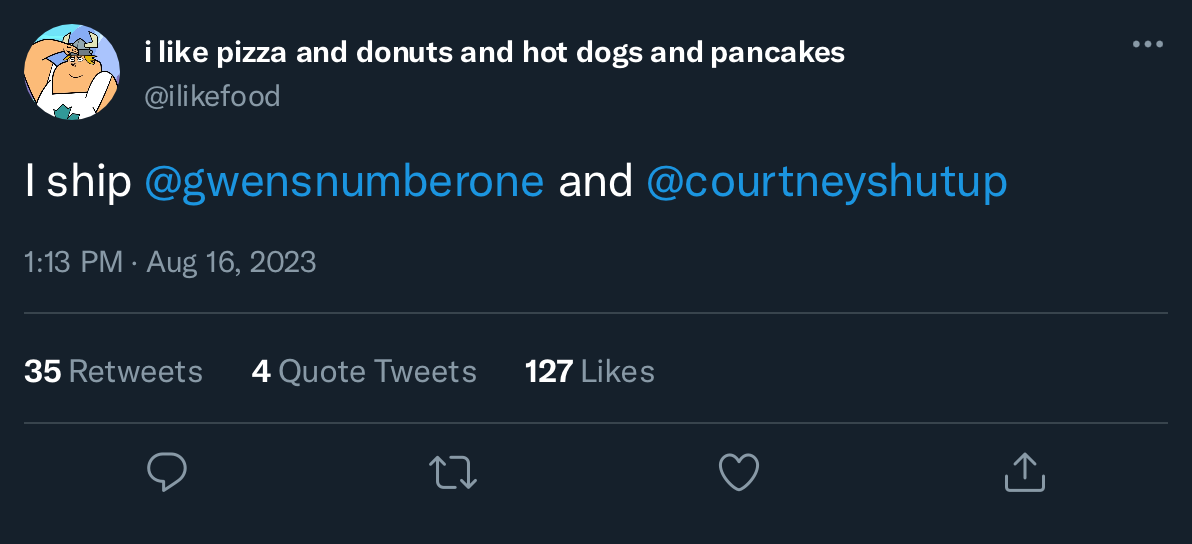Viewport: 1192px width, 544px height.
Task: Click the number 35 in the retweets count
Action: pyautogui.click(x=42, y=371)
